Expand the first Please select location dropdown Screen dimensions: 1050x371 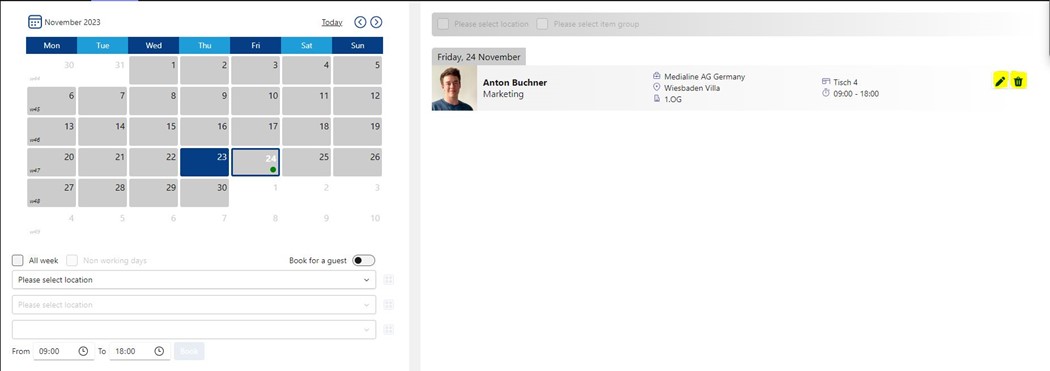point(194,280)
